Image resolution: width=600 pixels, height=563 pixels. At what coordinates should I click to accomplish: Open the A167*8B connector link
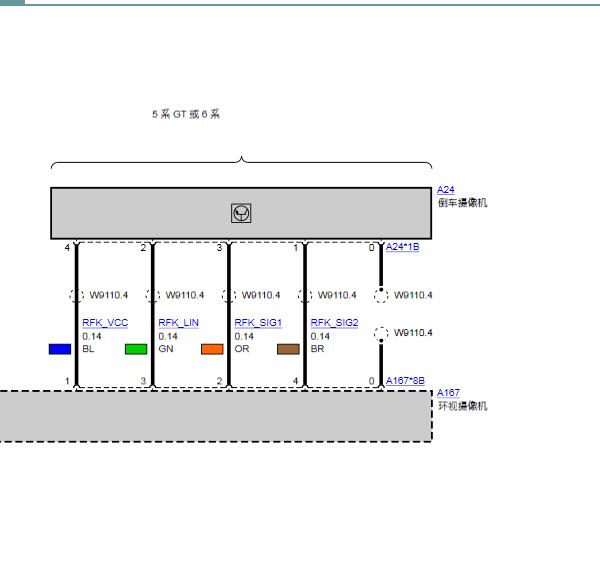tap(405, 381)
